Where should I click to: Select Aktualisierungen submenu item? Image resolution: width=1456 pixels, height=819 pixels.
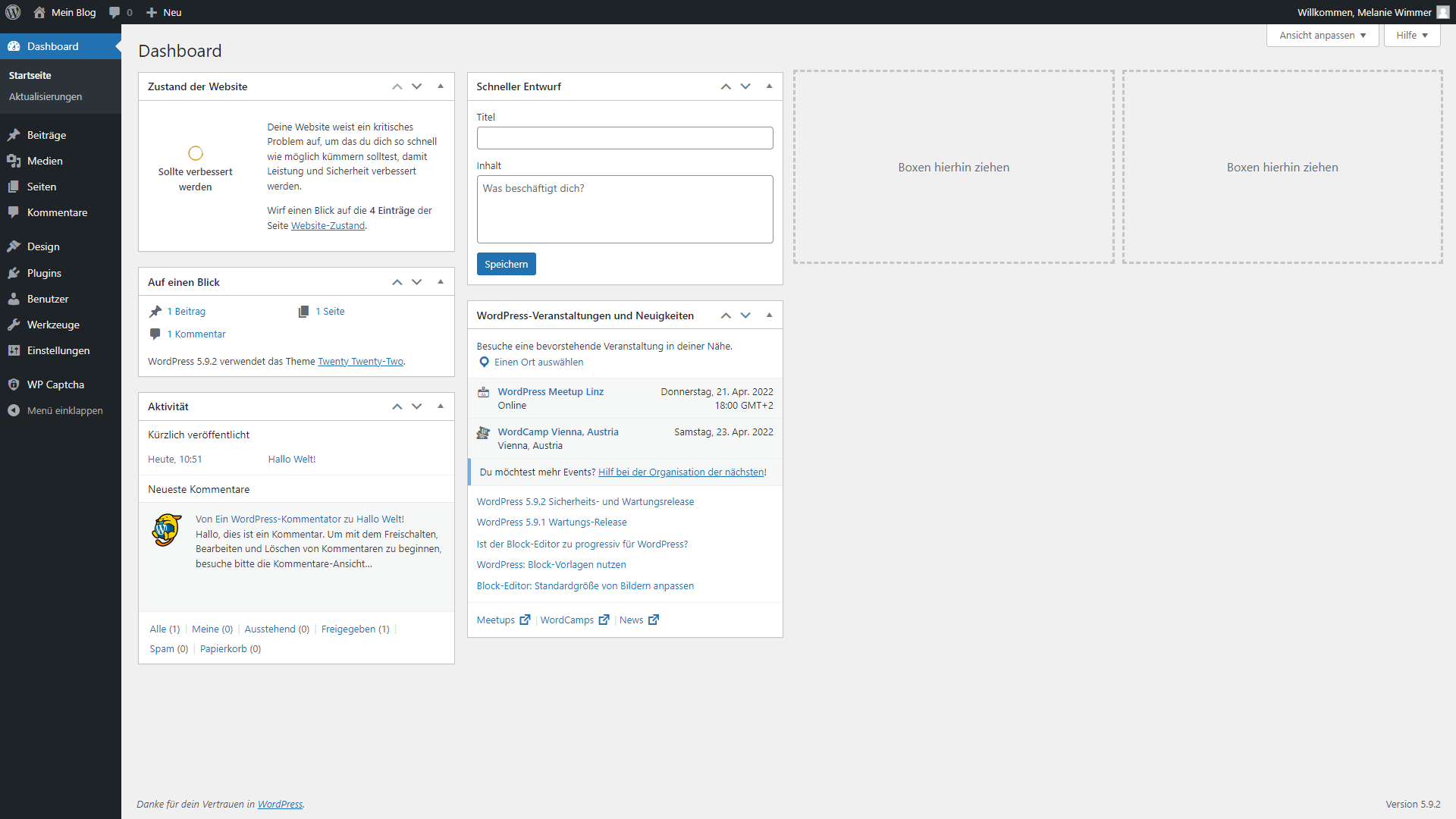(45, 96)
